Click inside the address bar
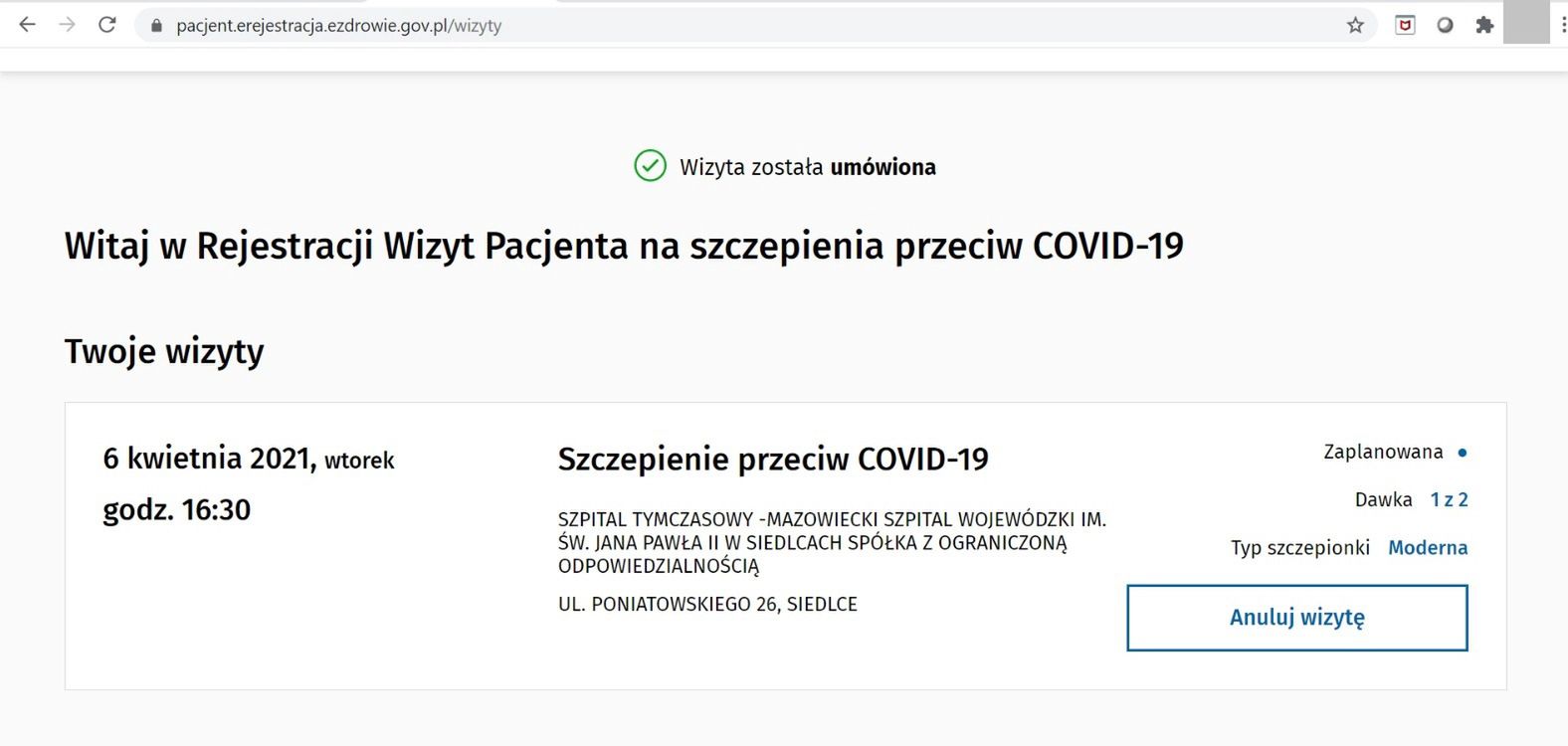 [398, 25]
